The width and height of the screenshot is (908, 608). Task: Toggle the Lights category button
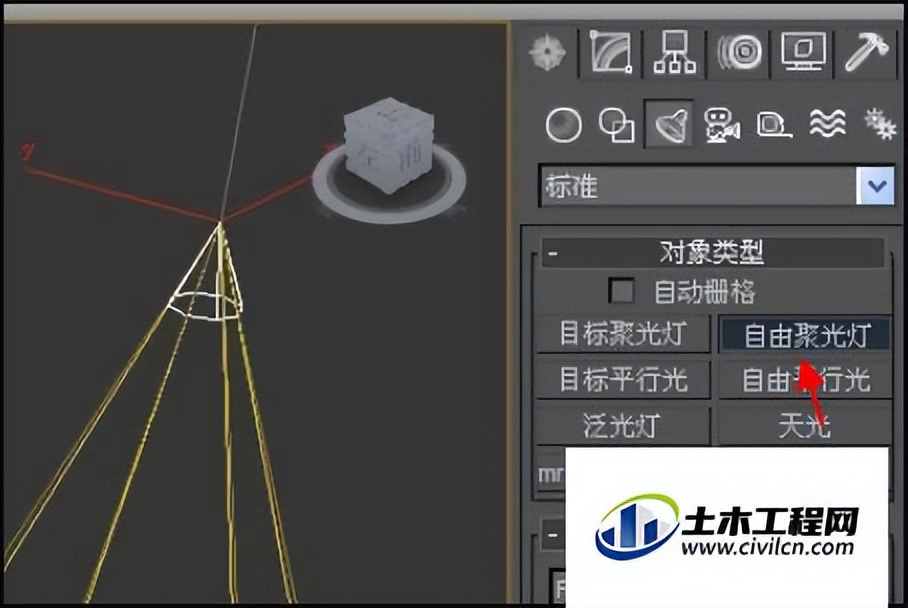coord(668,124)
